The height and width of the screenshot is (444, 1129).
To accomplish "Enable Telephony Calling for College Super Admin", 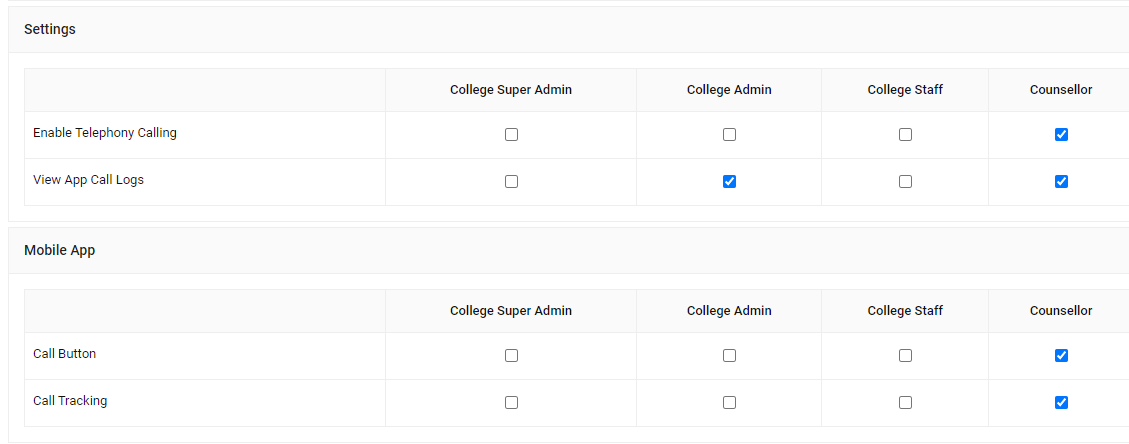I will click(511, 134).
